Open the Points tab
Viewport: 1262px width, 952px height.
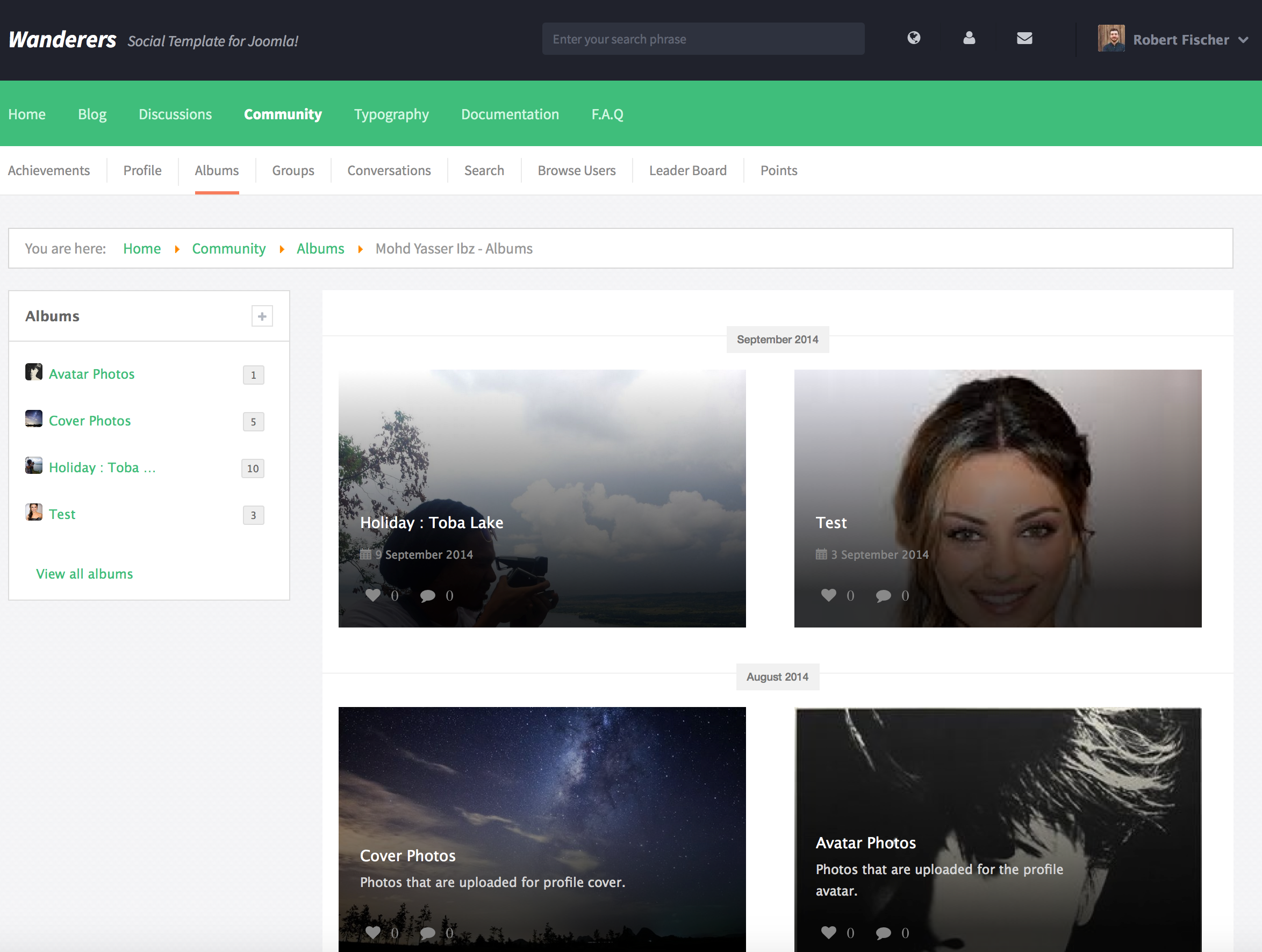coord(779,170)
